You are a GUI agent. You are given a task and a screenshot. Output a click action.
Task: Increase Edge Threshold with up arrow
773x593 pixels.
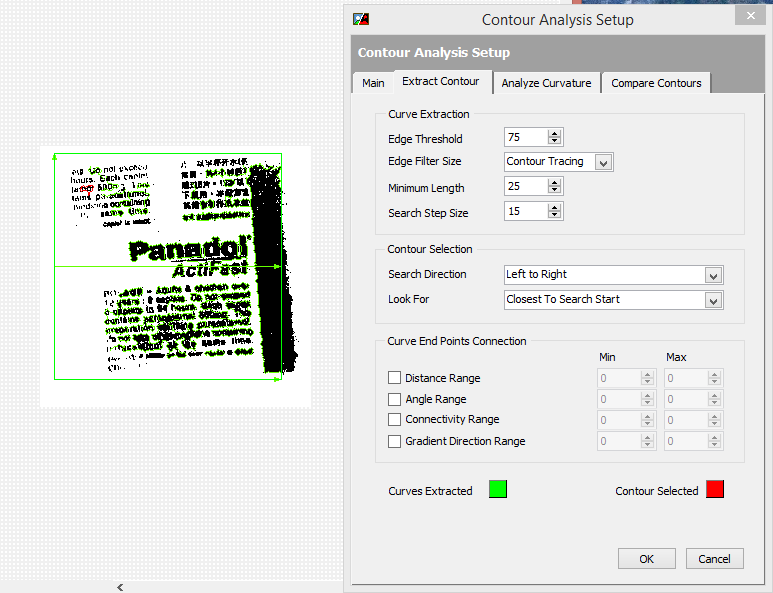[555, 133]
